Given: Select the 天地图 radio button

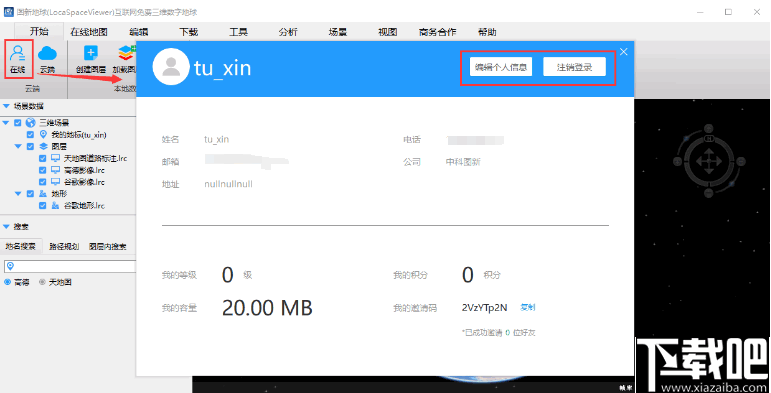Looking at the screenshot, I should point(42,282).
